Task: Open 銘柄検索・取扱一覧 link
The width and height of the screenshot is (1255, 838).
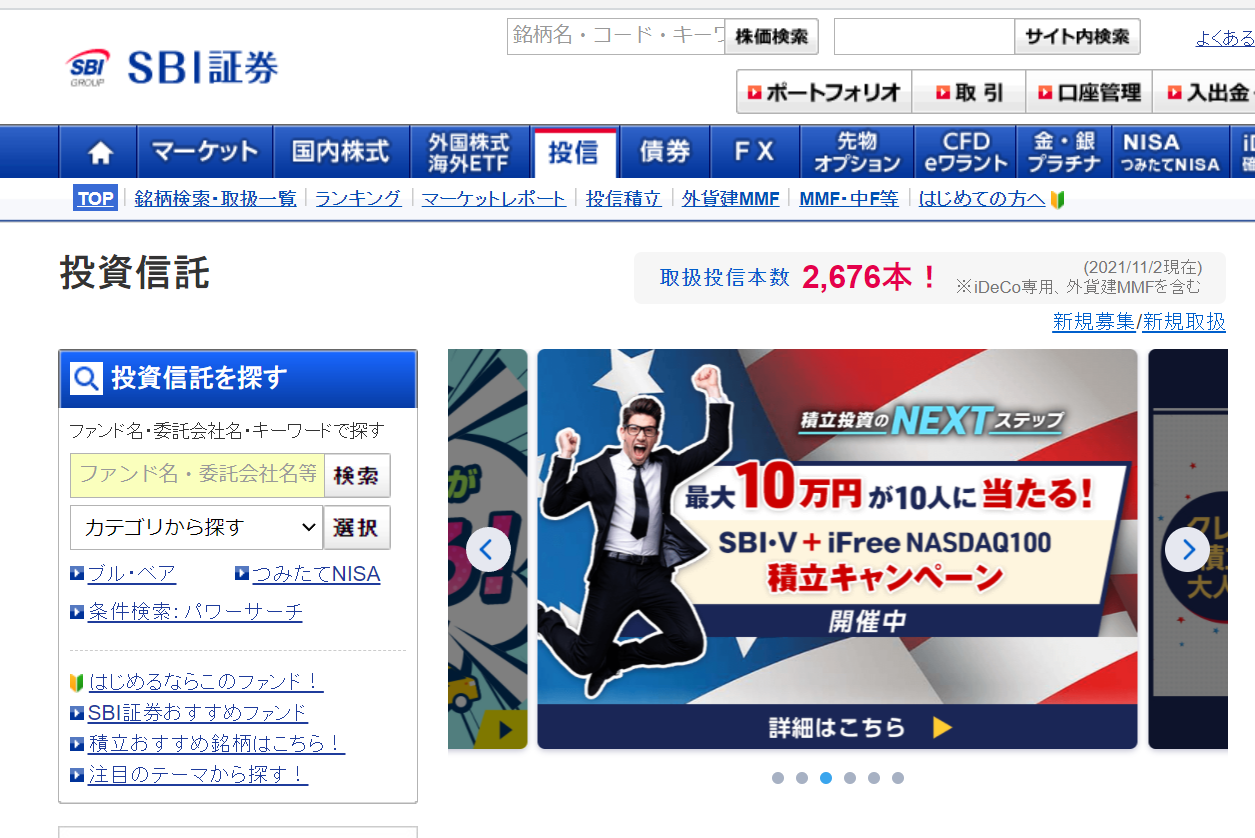Action: 215,199
